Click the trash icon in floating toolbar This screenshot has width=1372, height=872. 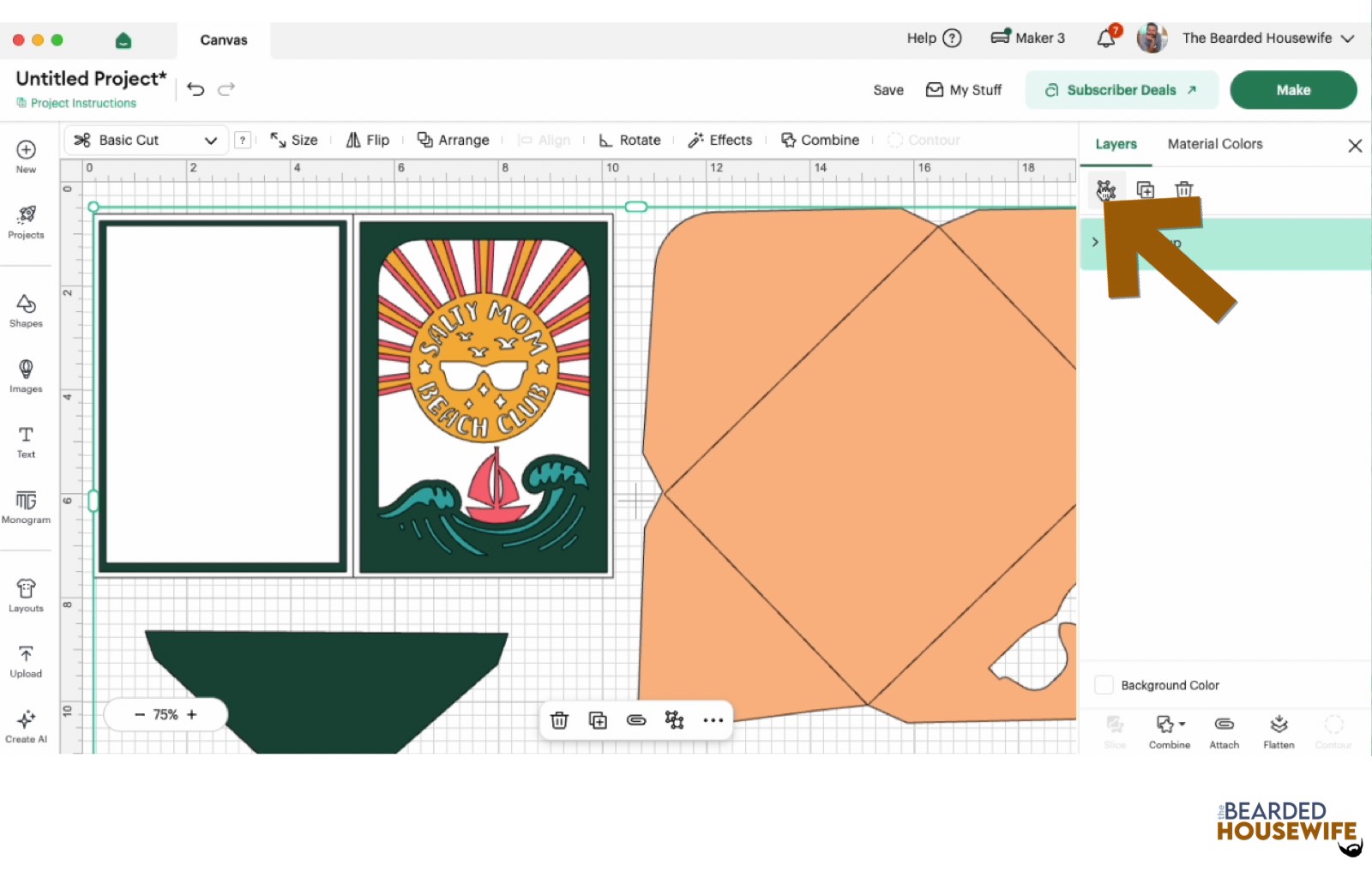coord(559,720)
